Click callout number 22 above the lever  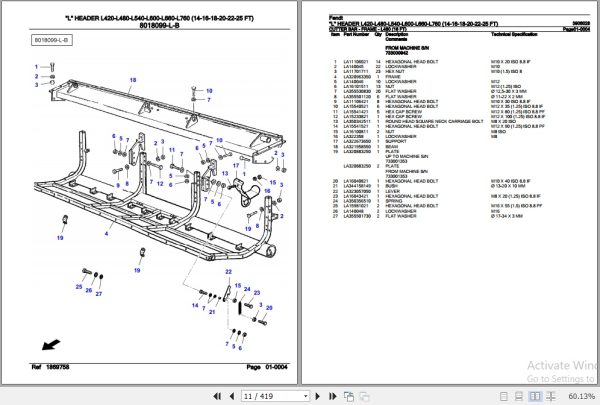(228, 272)
